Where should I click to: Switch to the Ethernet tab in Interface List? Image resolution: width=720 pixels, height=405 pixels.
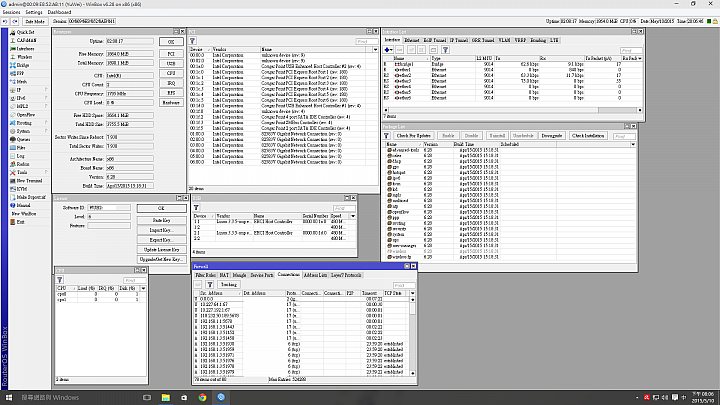click(x=412, y=40)
